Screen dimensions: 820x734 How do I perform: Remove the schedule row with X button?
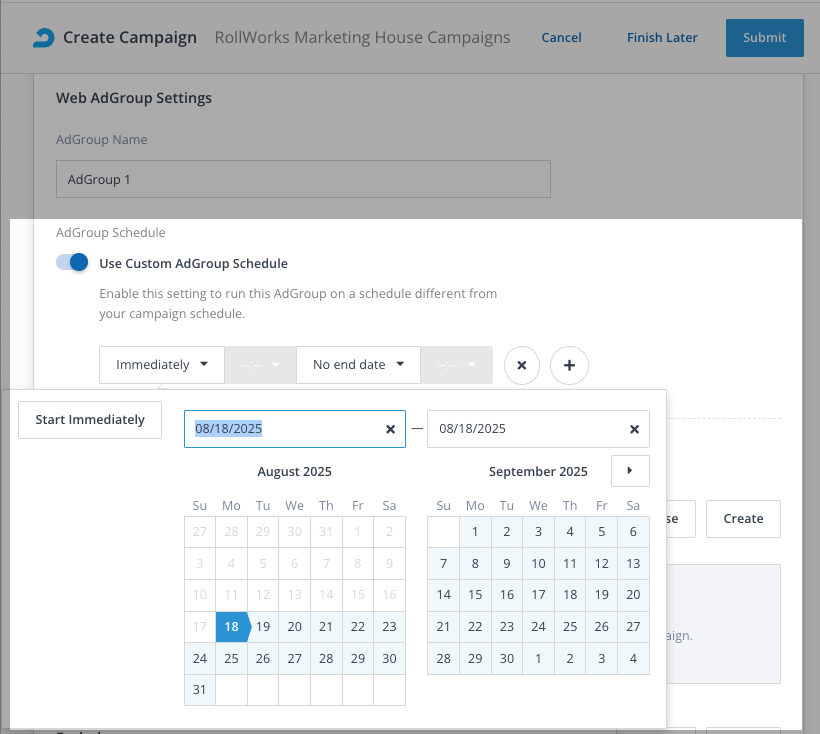pyautogui.click(x=521, y=365)
